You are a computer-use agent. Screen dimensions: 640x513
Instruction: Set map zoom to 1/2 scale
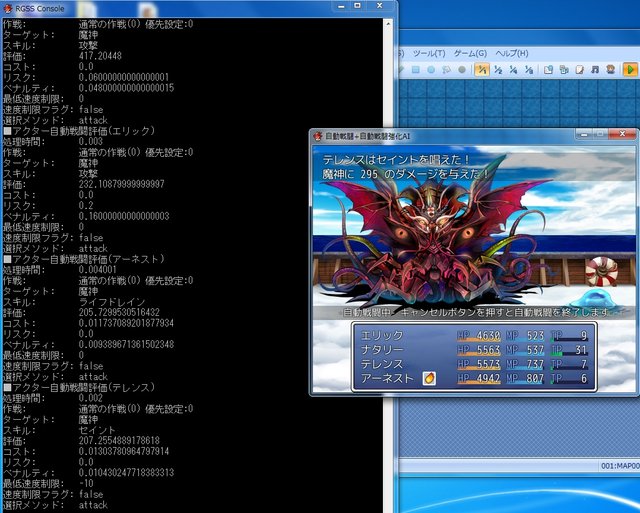[x=498, y=70]
